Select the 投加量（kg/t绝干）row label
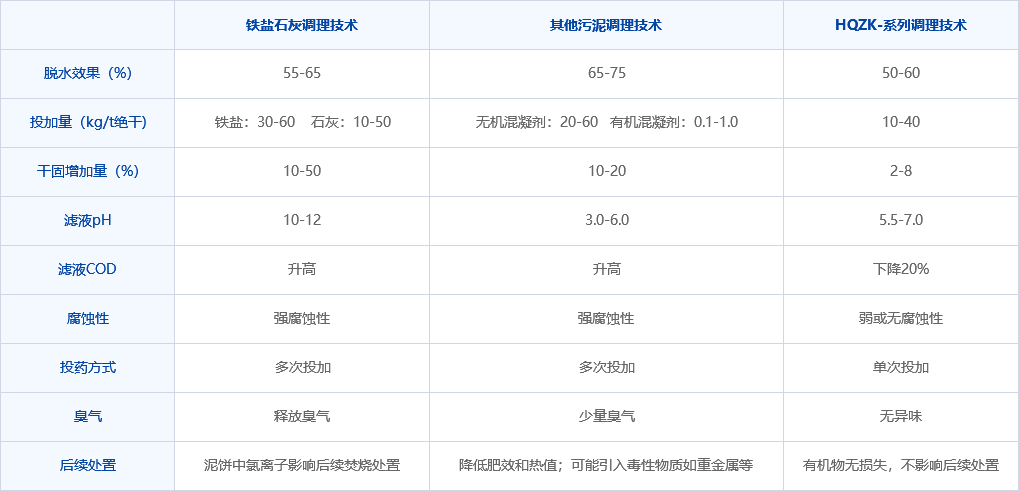Viewport: 1019px width, 491px height. [88, 122]
